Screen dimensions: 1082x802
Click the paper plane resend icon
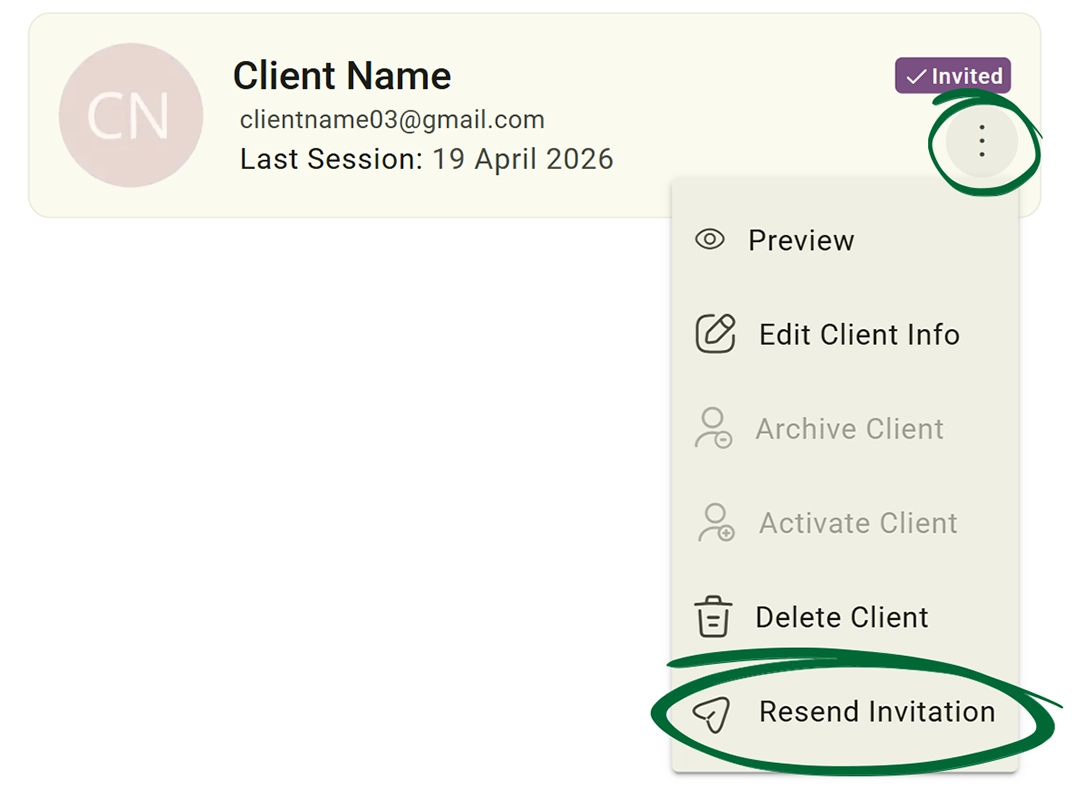(711, 714)
